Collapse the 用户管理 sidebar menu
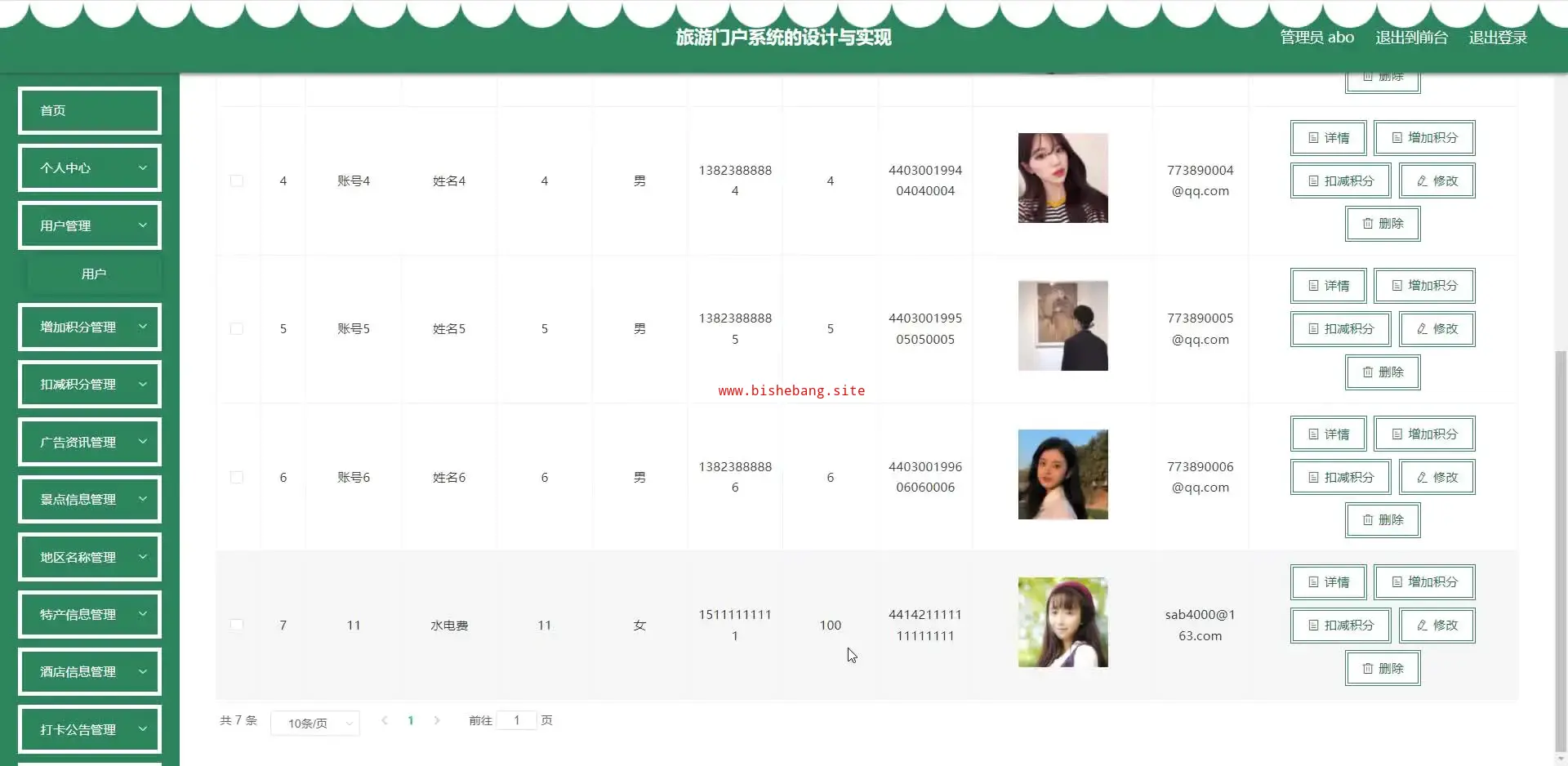1568x766 pixels. pyautogui.click(x=90, y=225)
